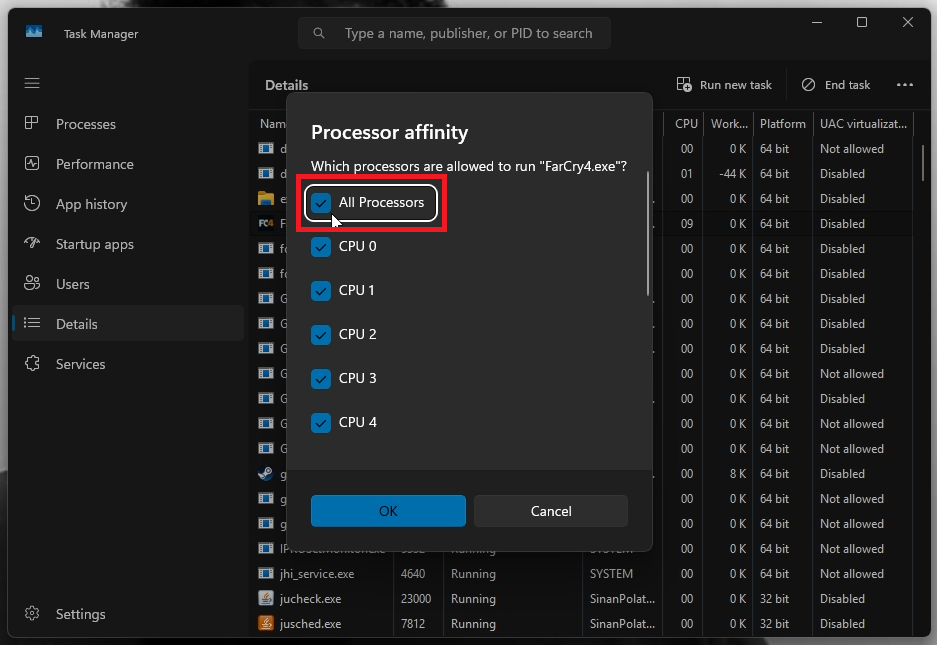Open Task Manager Settings
Screen dimensions: 937x645
coord(128,614)
